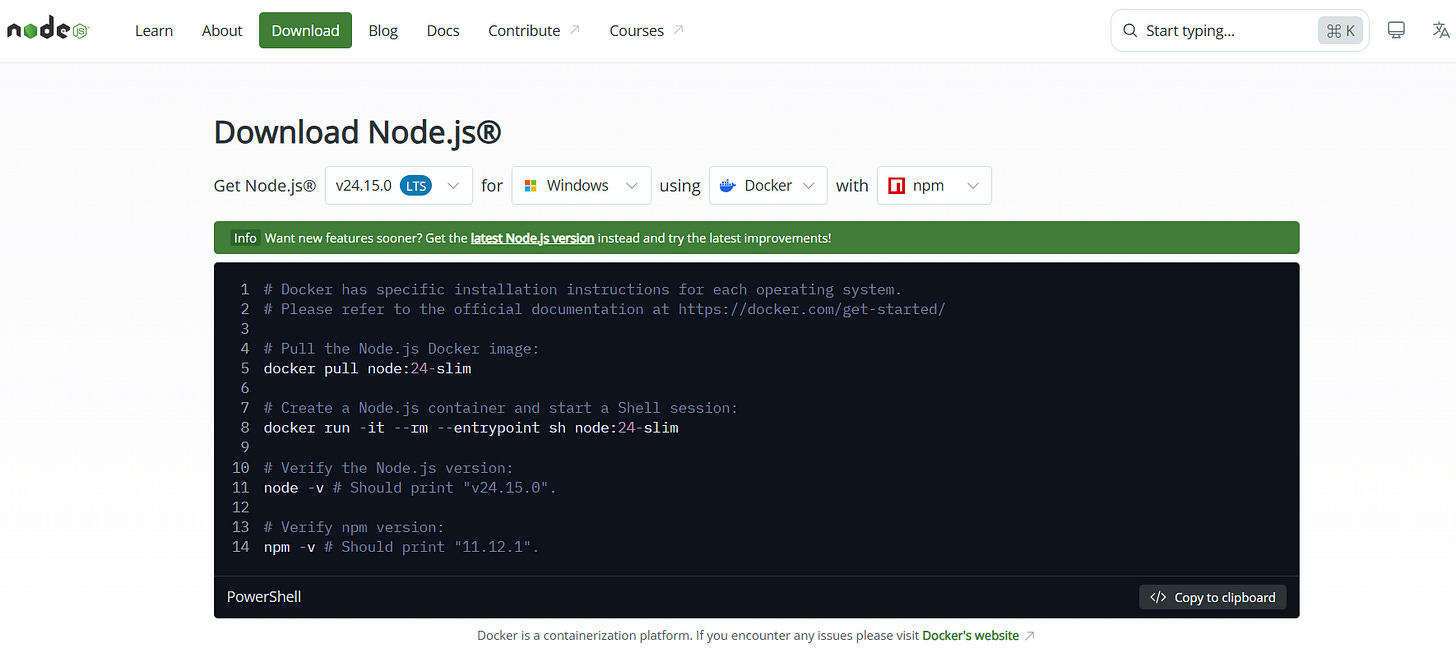
Task: Click the Windows logo icon
Action: (x=529, y=186)
